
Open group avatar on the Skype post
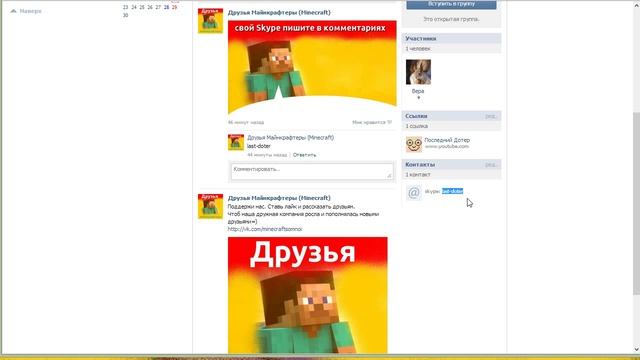click(x=210, y=21)
